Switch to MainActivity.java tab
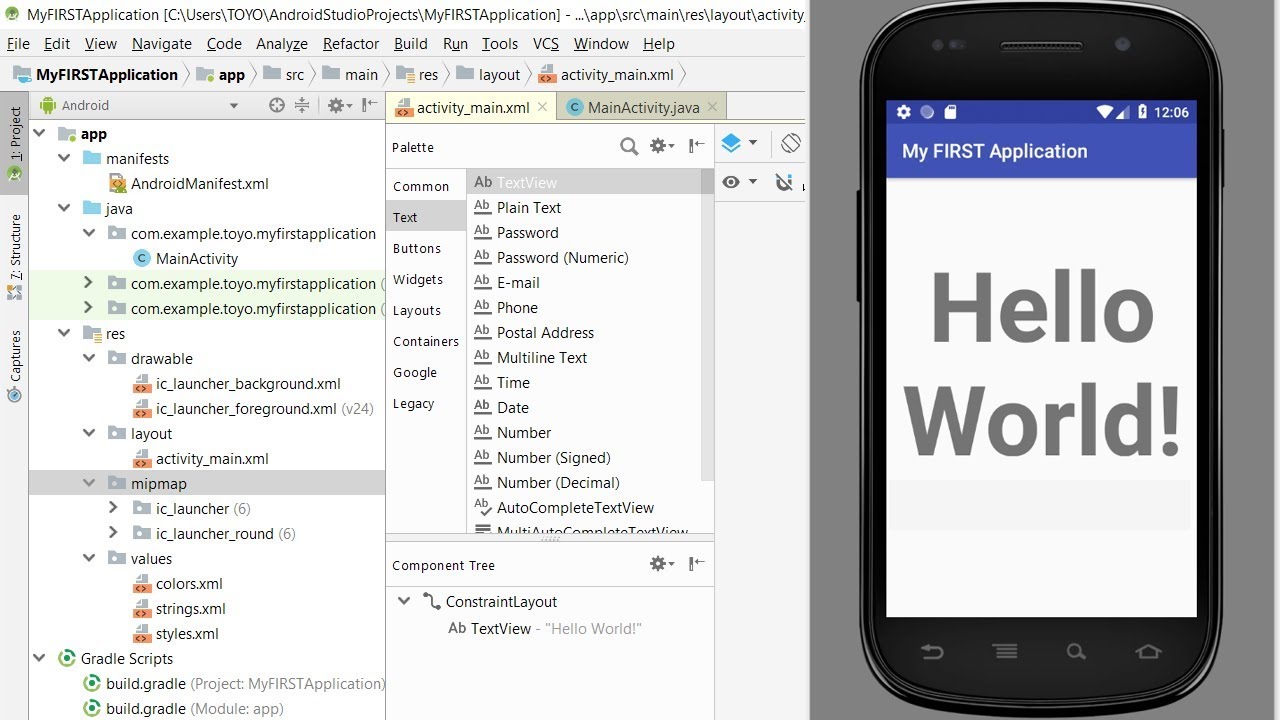This screenshot has height=720, width=1280. pos(643,108)
